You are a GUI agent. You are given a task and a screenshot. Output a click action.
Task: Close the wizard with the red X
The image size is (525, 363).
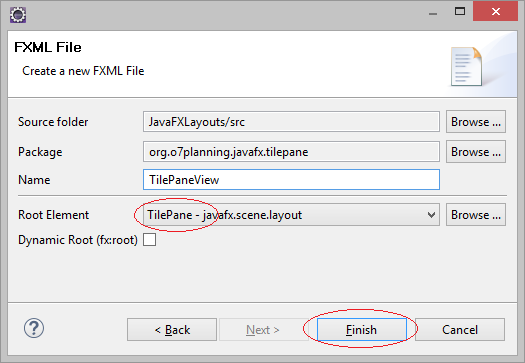point(496,11)
